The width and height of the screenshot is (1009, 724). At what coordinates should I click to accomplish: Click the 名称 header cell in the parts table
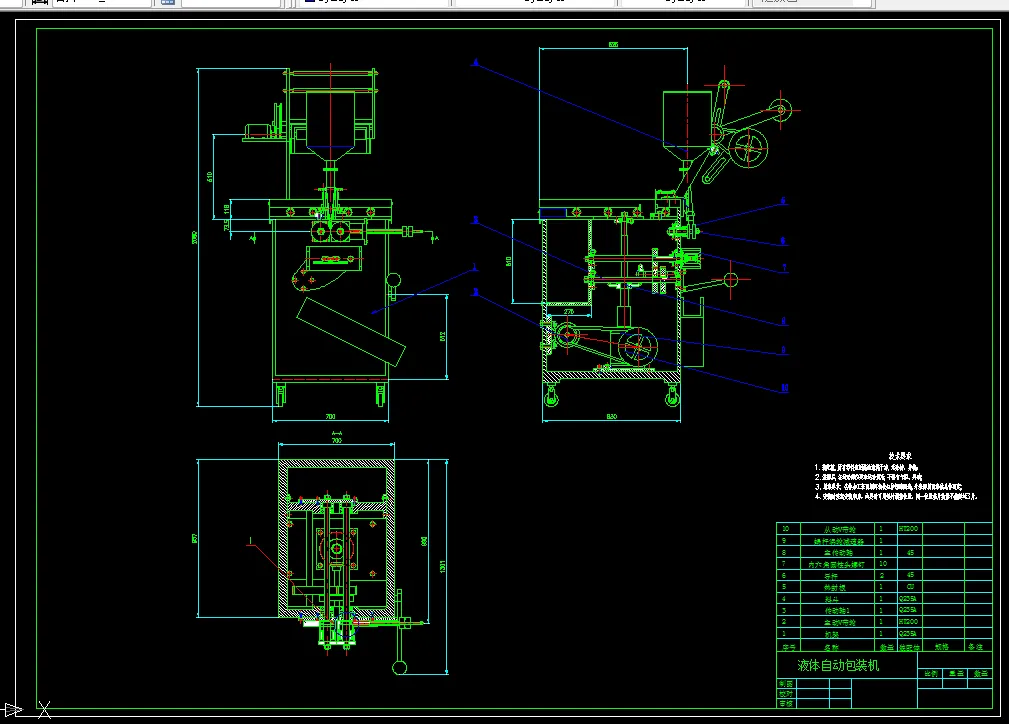[837, 647]
